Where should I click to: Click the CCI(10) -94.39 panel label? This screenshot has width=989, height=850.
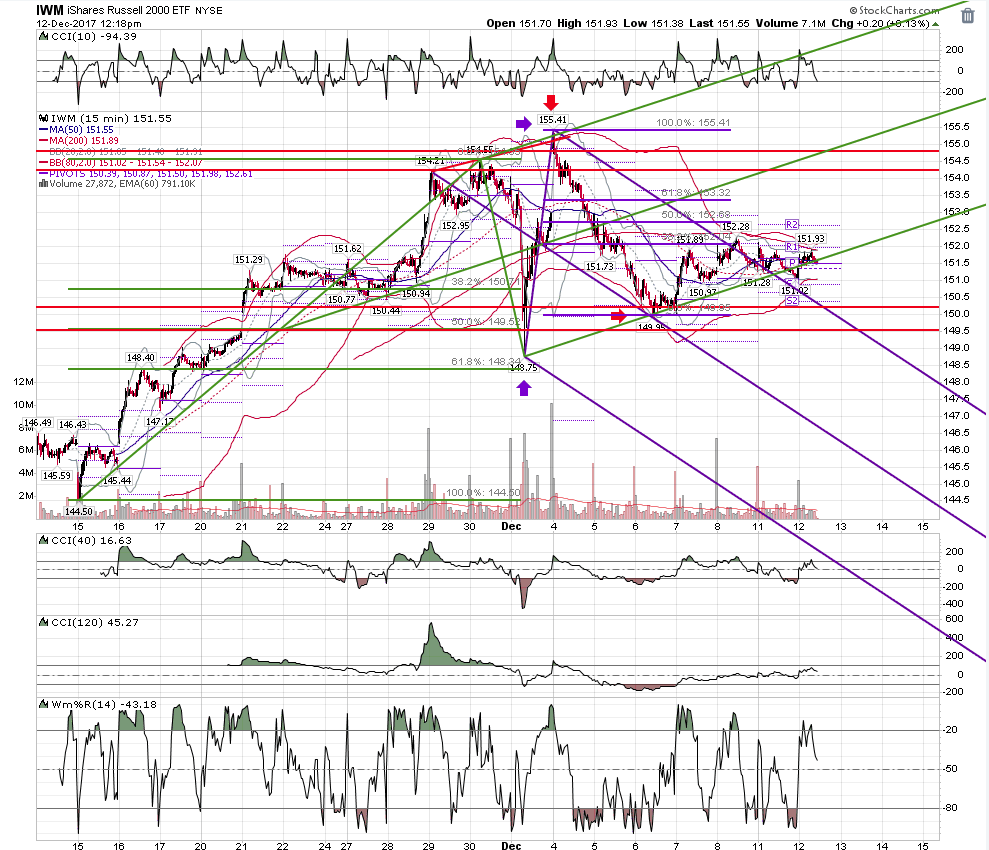click(x=93, y=37)
